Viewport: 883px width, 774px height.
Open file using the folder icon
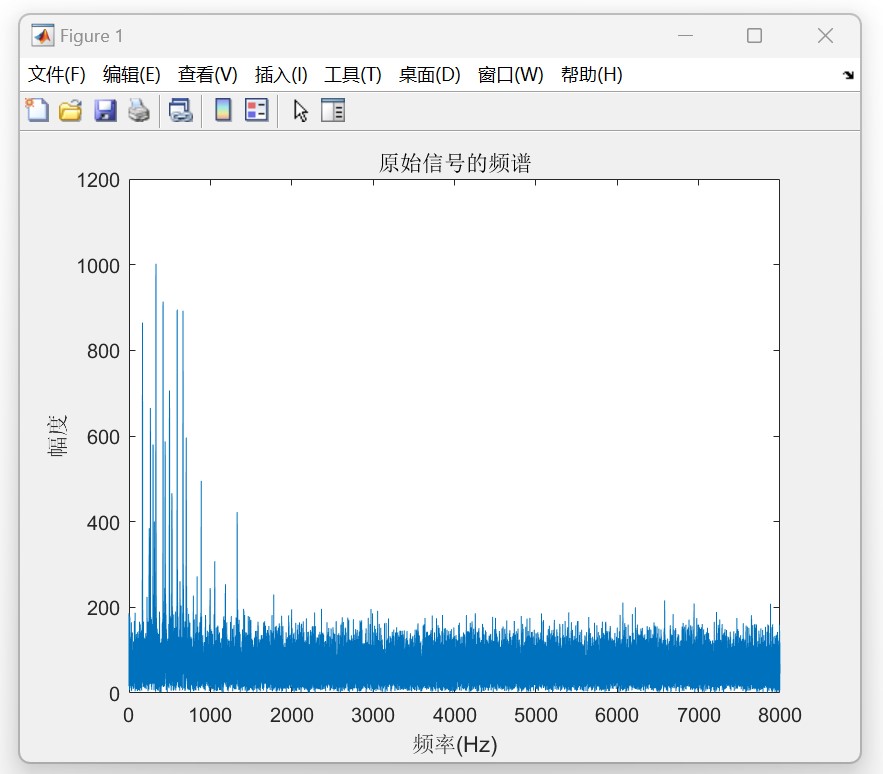click(x=70, y=110)
